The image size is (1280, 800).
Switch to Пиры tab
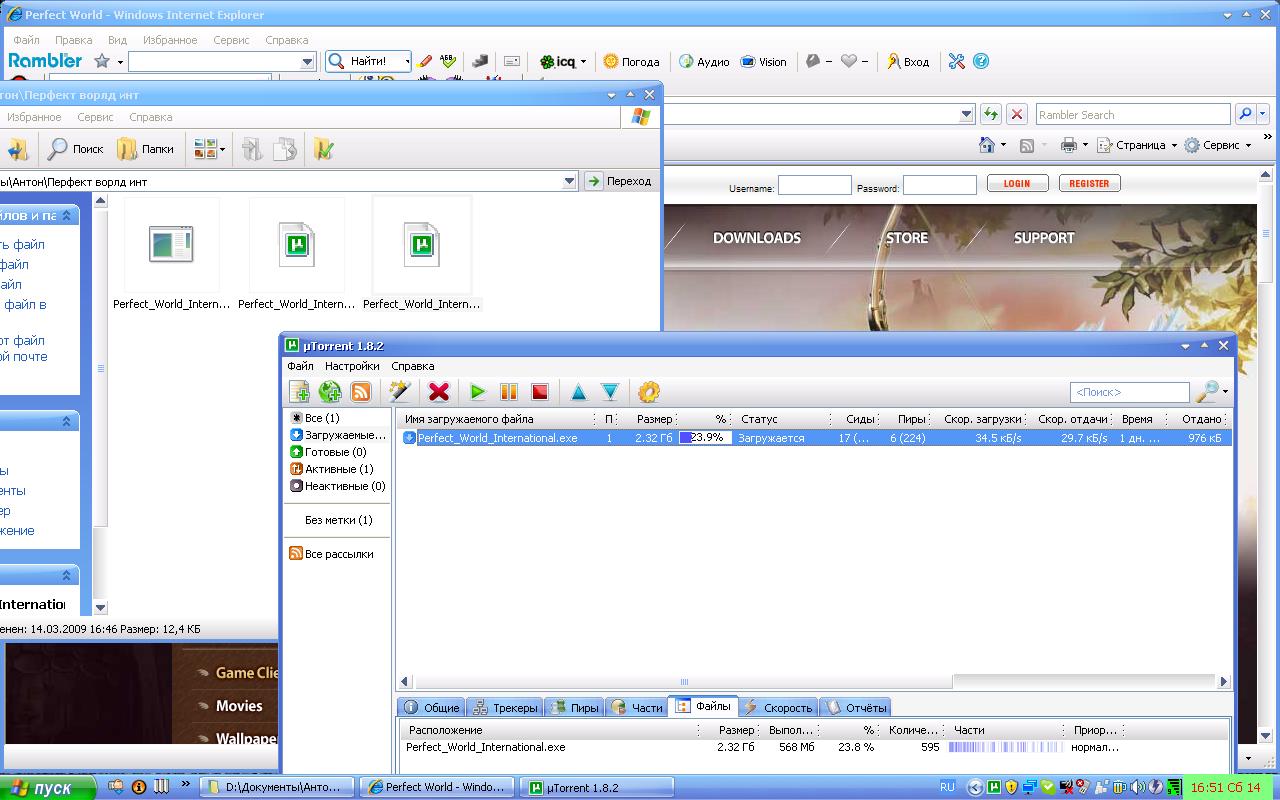(575, 707)
